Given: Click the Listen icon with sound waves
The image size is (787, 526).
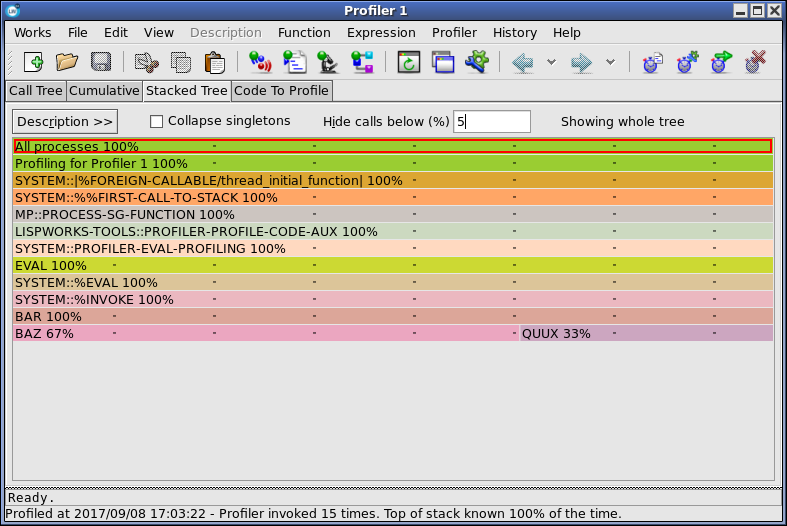Looking at the screenshot, I should point(260,63).
